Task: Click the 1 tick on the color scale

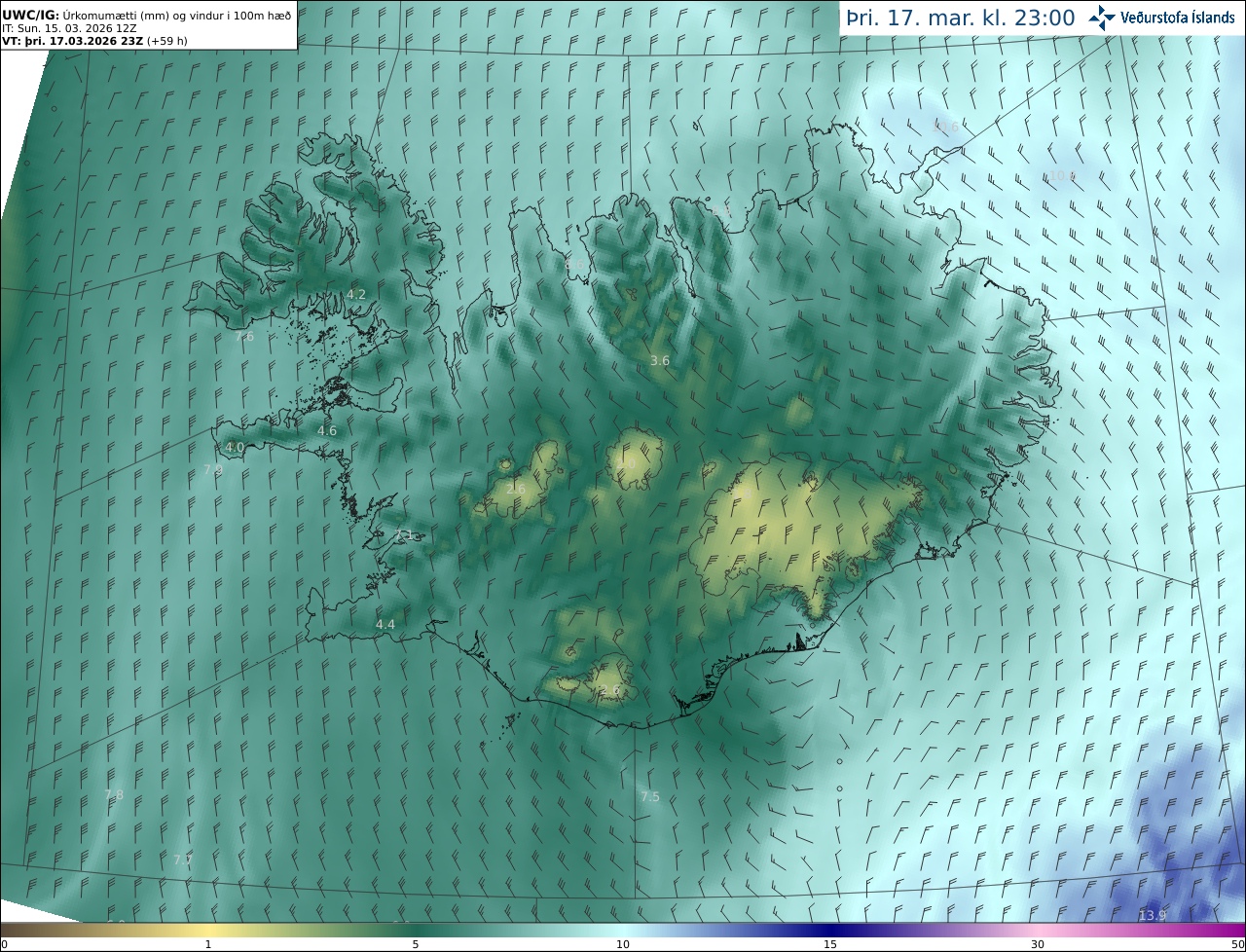Action: click(x=208, y=944)
